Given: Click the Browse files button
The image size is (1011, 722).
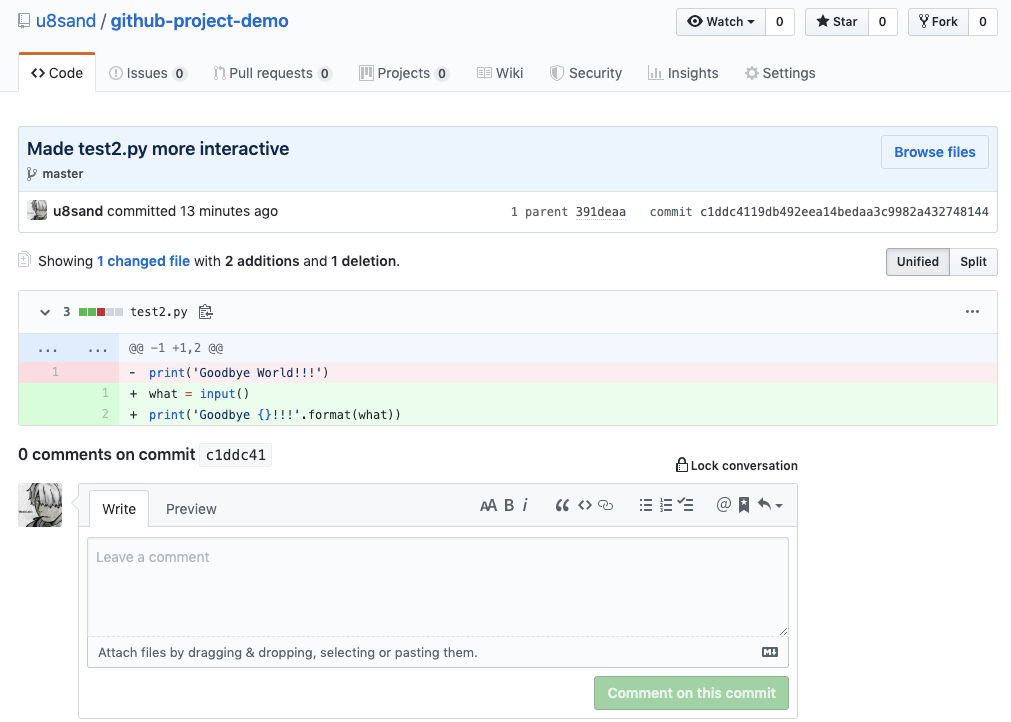Looking at the screenshot, I should [x=934, y=152].
